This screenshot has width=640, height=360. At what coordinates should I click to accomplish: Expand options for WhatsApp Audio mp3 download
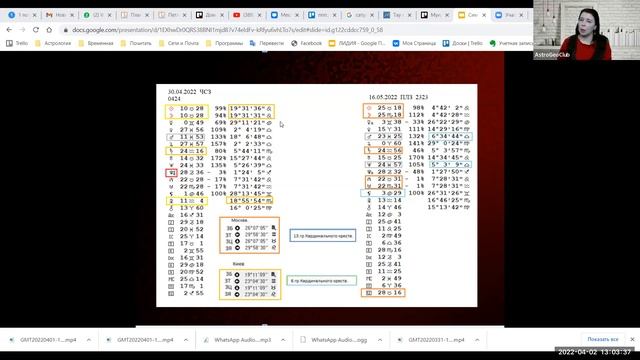(x=283, y=340)
